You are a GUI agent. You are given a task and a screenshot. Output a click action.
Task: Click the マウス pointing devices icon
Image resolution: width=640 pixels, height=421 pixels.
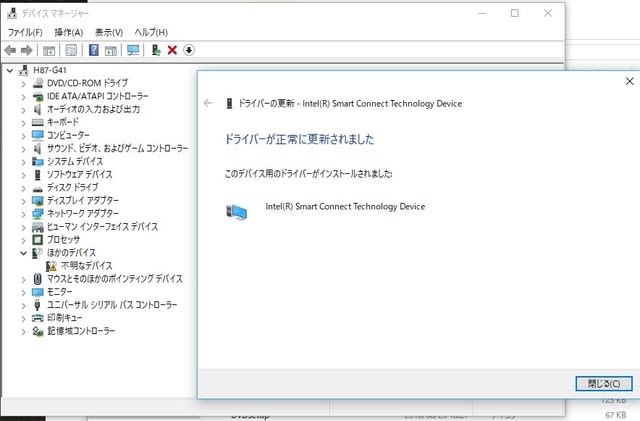(x=38, y=279)
